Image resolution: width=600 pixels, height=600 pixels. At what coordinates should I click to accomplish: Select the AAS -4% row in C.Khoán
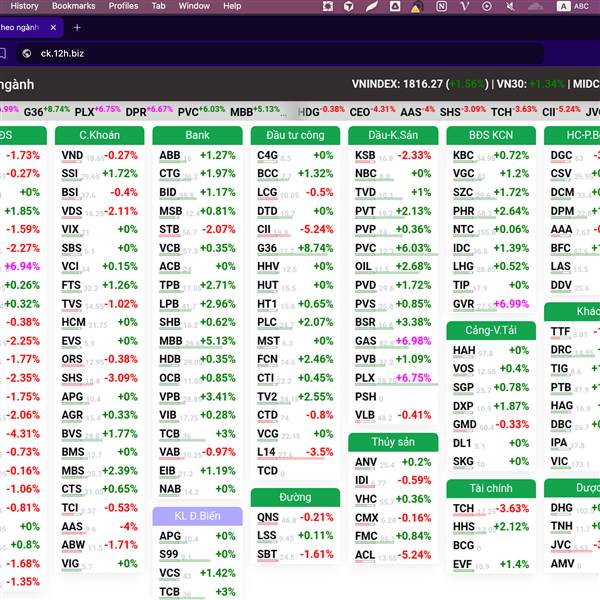[x=99, y=527]
